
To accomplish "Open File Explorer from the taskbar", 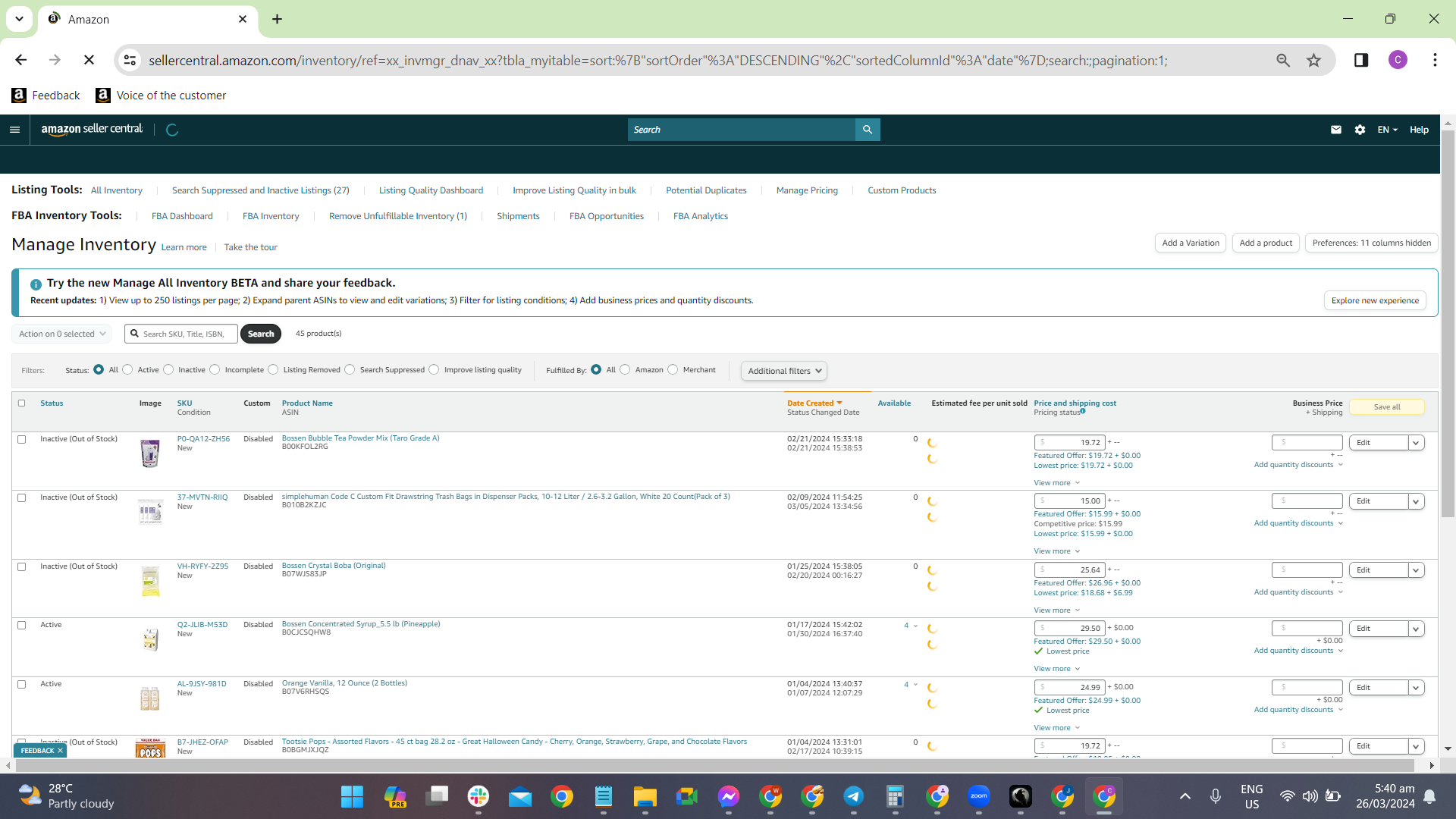I will 645,796.
